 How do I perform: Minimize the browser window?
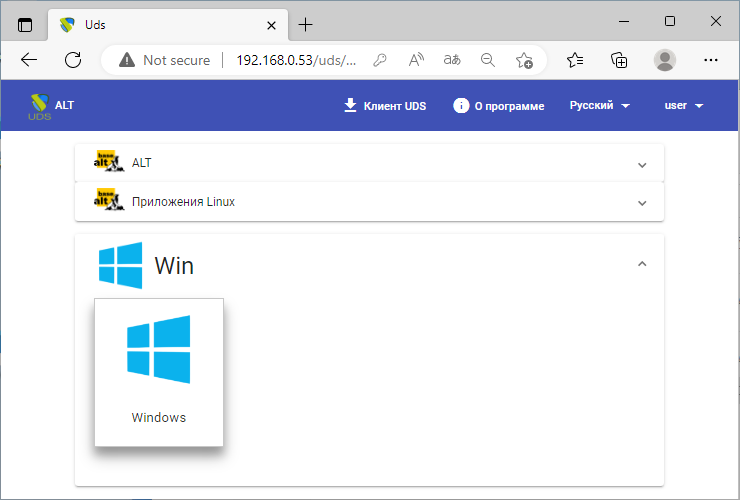click(x=624, y=21)
